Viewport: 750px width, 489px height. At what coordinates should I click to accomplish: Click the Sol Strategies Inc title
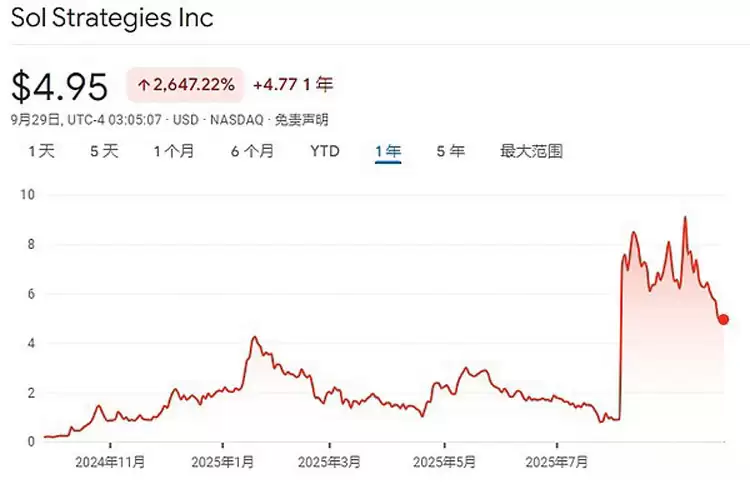click(111, 18)
